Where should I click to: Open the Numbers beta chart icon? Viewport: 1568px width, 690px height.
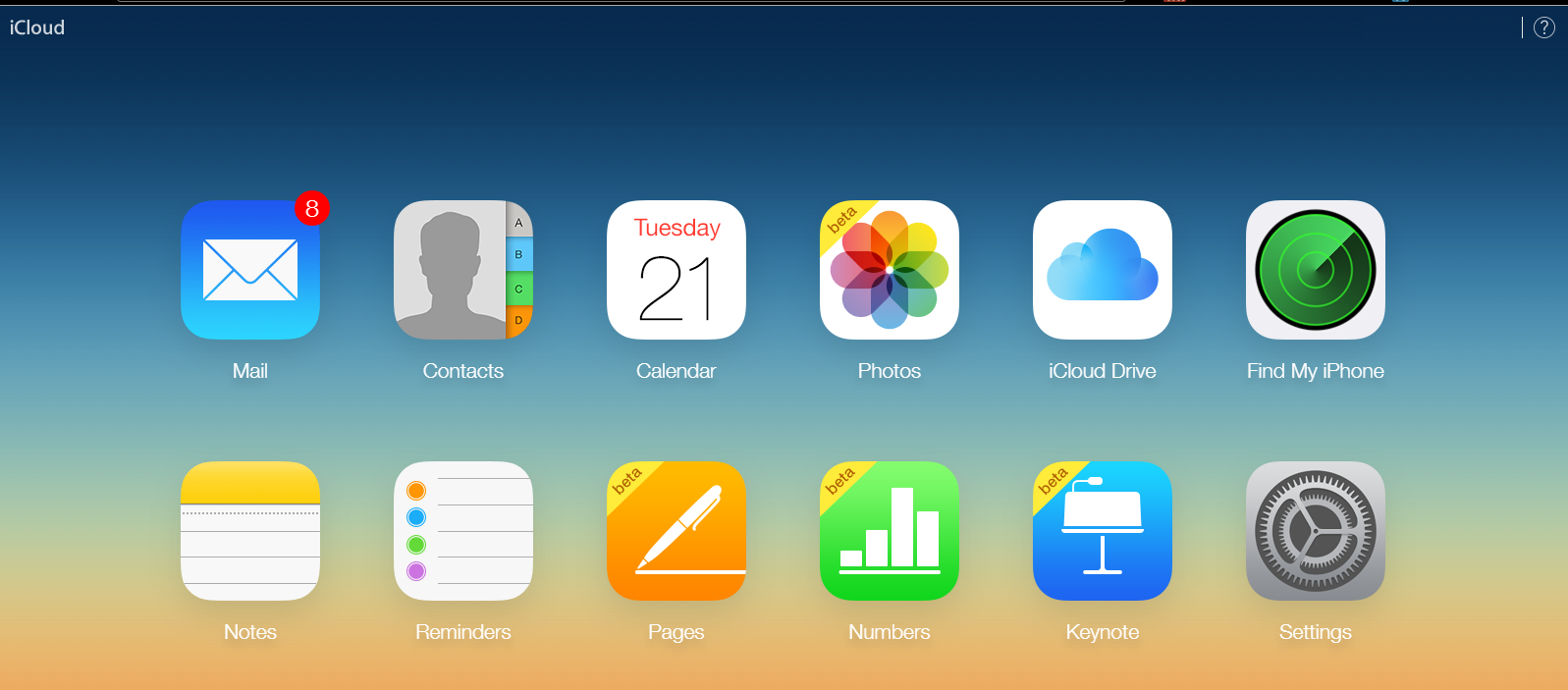(890, 531)
